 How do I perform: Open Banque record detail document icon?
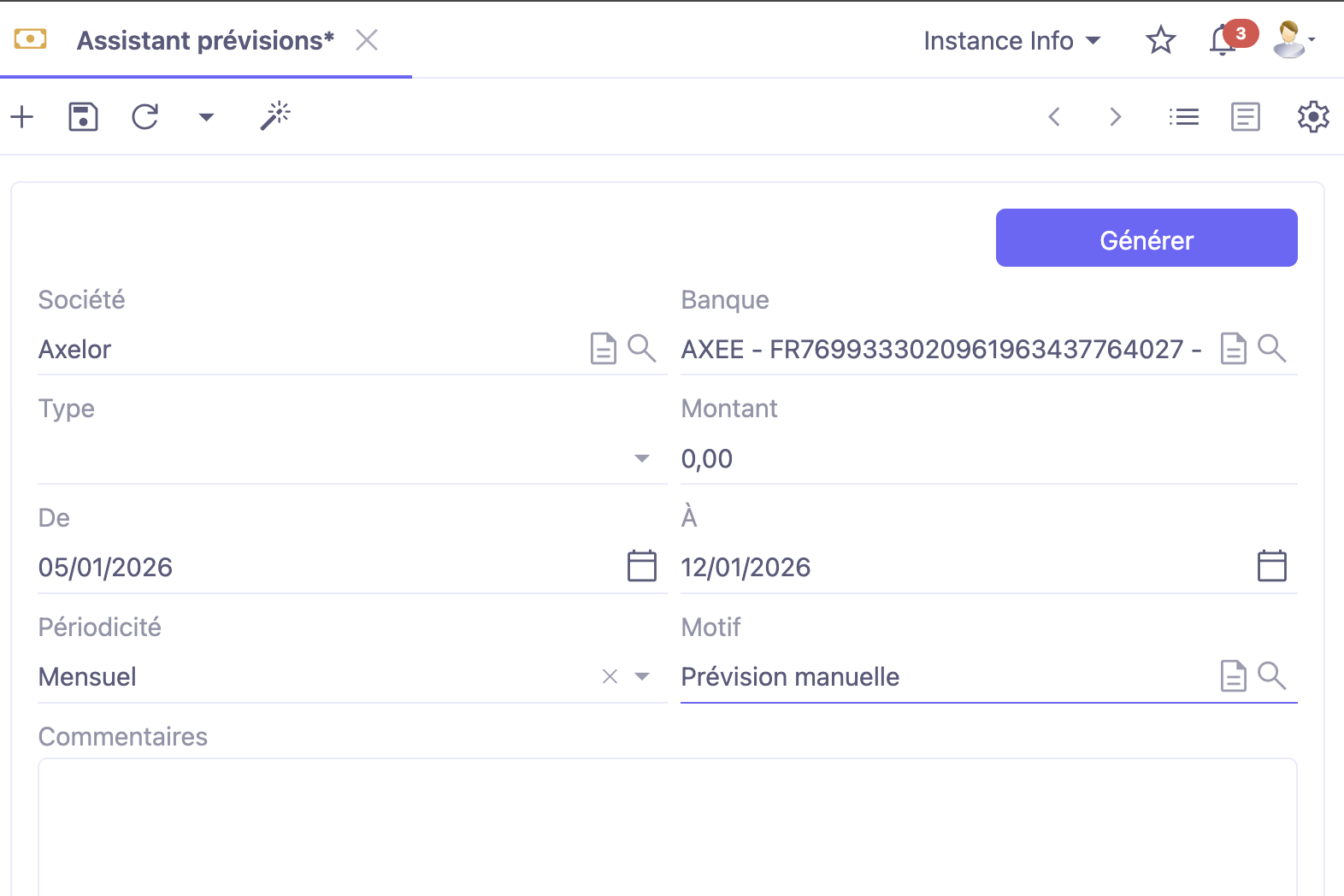pos(1234,349)
